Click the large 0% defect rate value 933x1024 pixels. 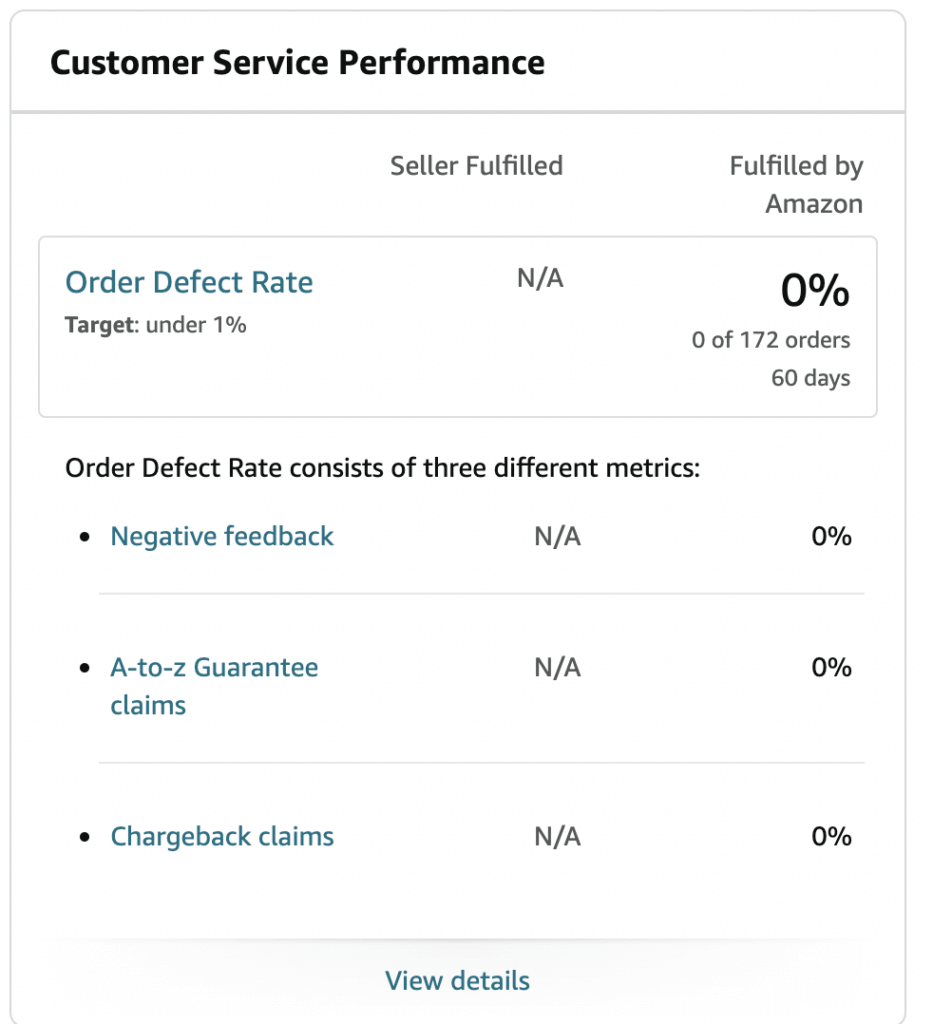(x=815, y=290)
